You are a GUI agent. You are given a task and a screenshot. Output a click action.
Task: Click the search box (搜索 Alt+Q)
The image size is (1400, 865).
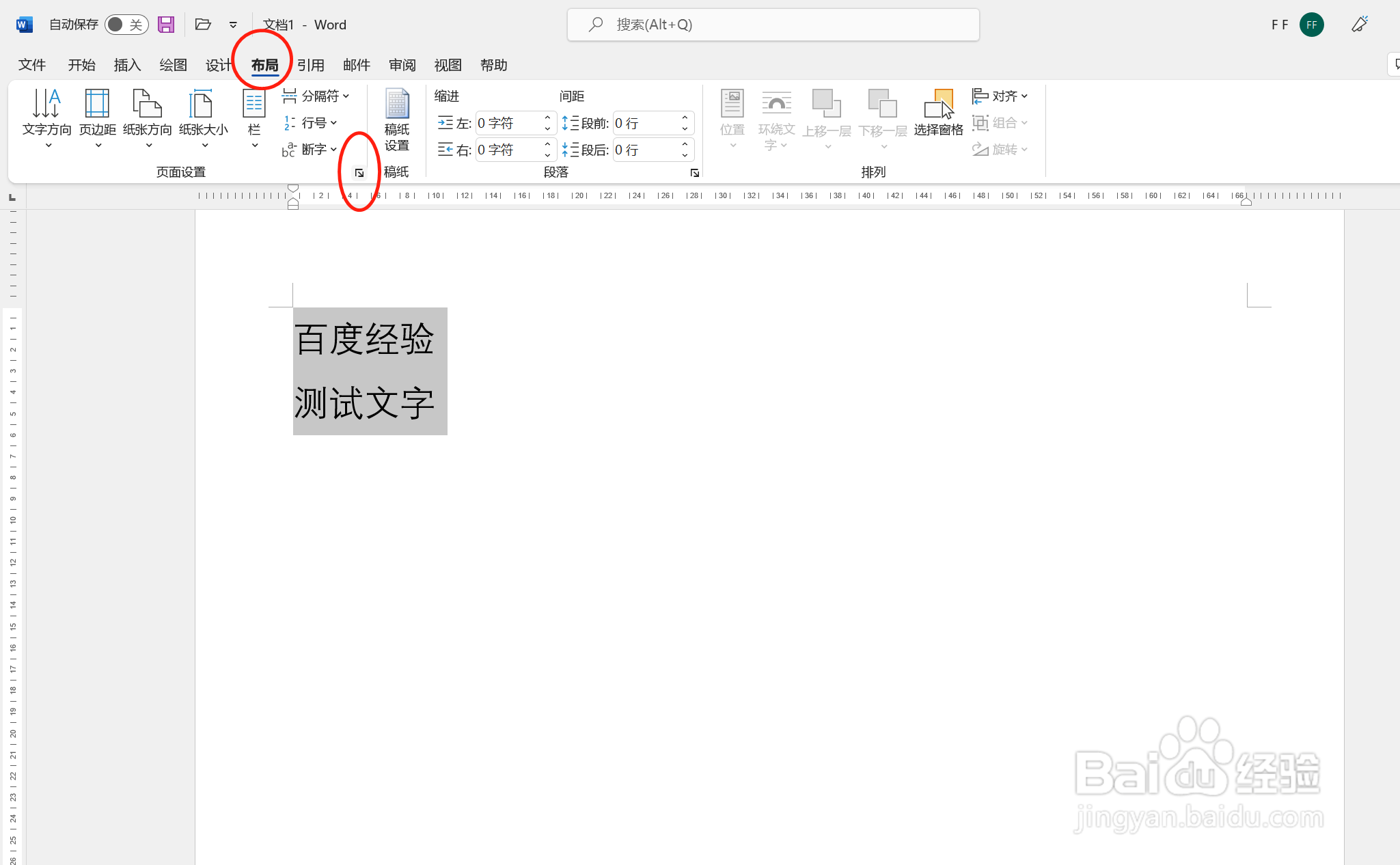[x=773, y=25]
